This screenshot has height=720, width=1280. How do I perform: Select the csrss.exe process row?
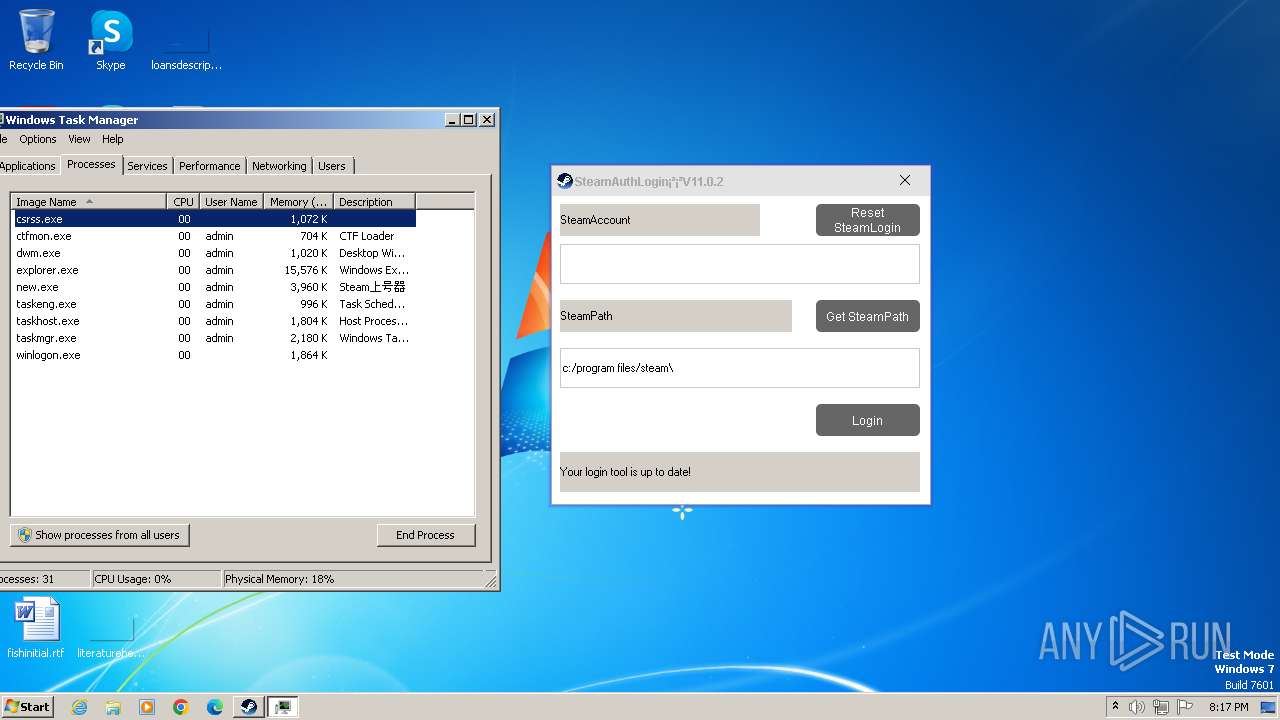tap(214, 219)
